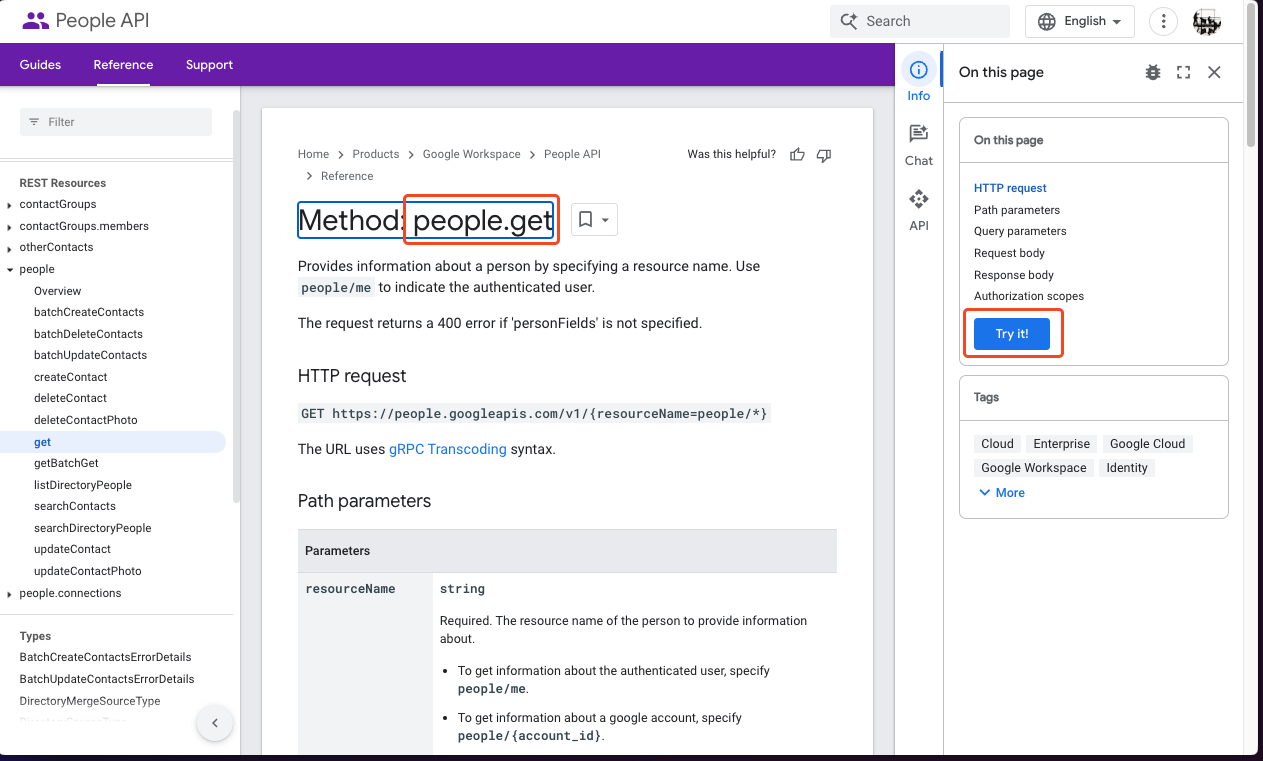Open the overflow menu icon

tap(1163, 20)
